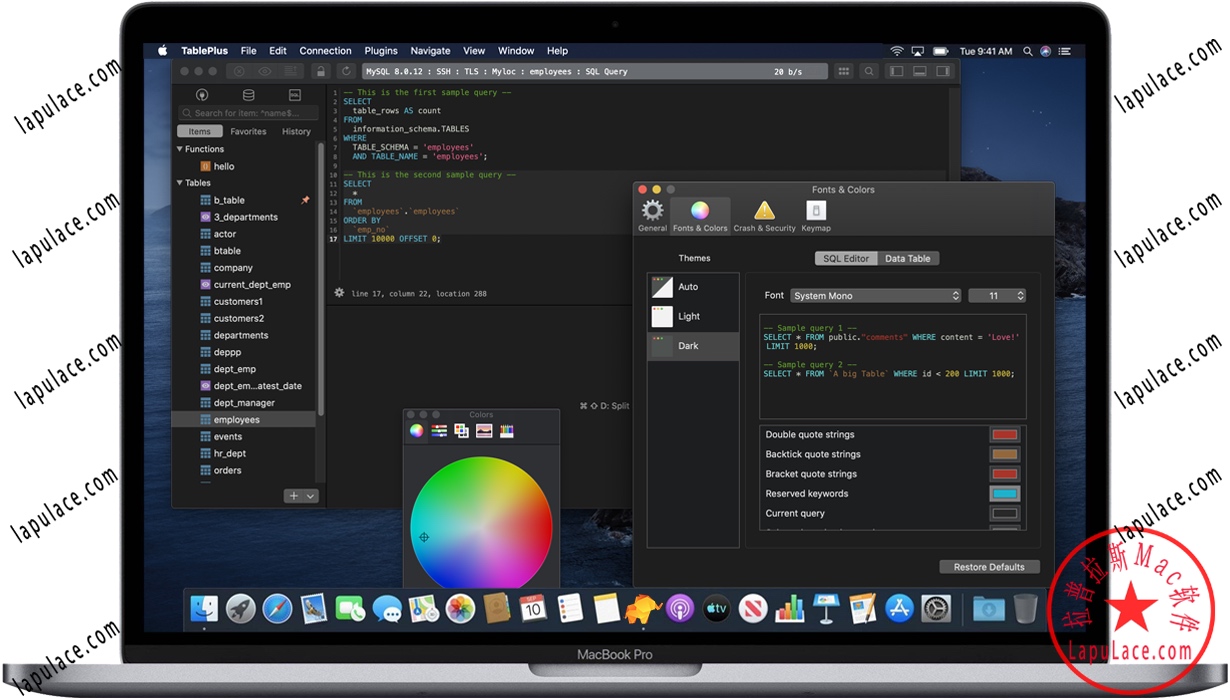The height and width of the screenshot is (700, 1230).
Task: Click the sidebar item search field
Action: [x=245, y=112]
